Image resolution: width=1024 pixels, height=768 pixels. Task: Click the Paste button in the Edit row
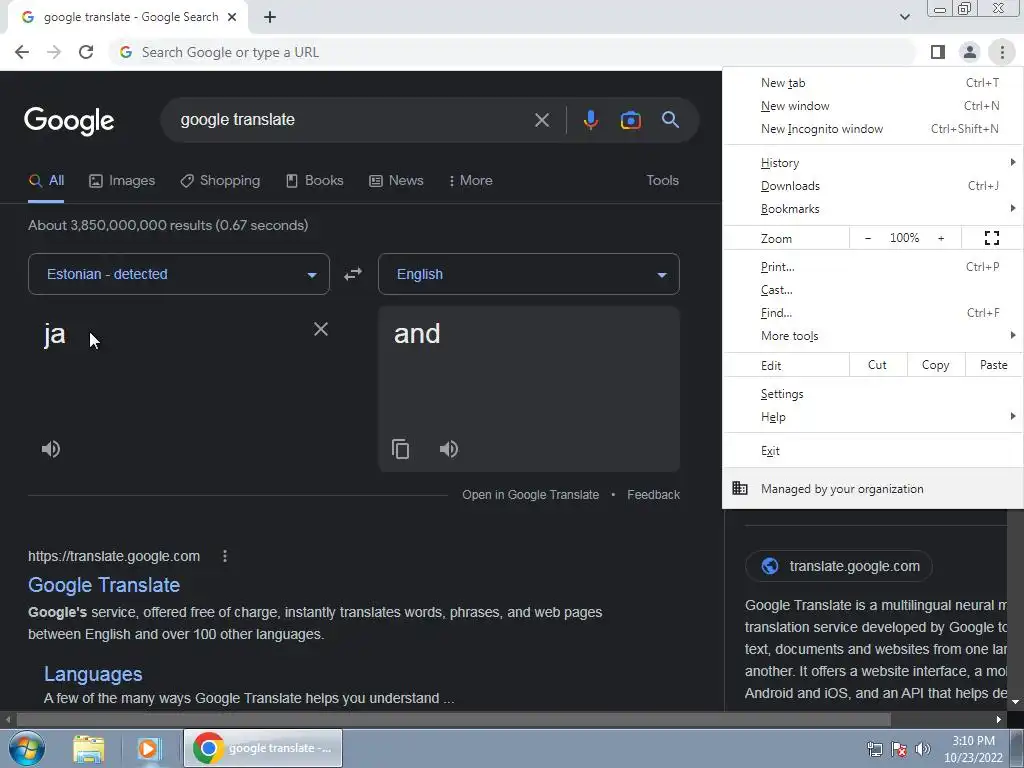(x=993, y=365)
